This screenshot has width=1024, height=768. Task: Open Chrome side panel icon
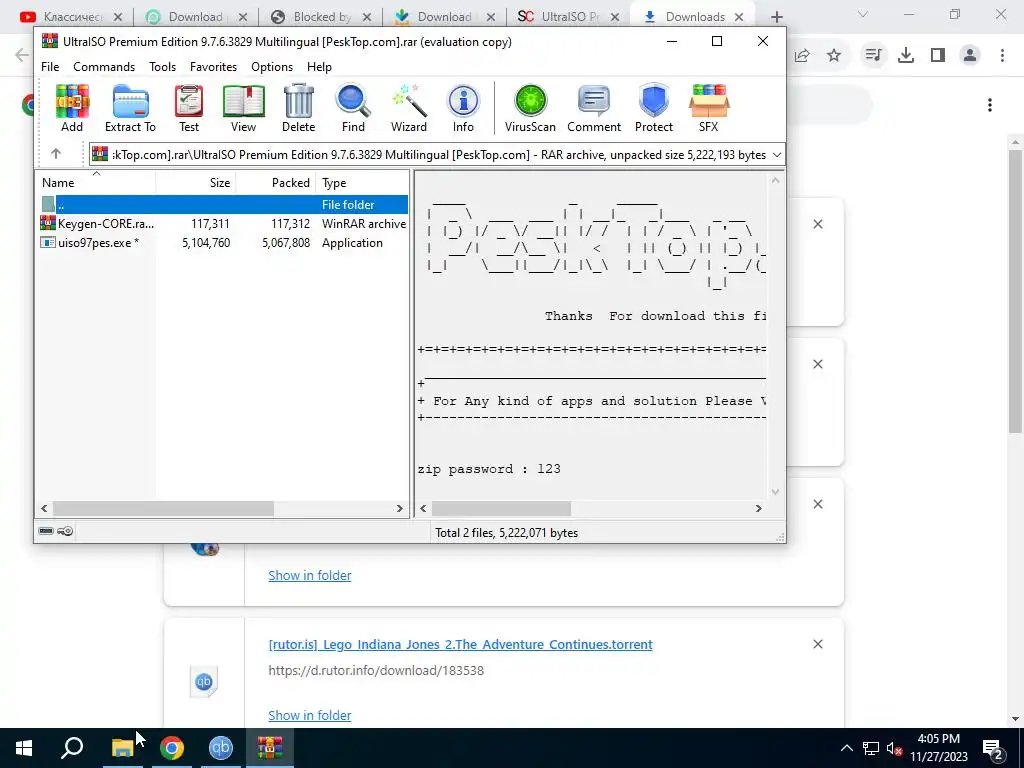(x=938, y=56)
